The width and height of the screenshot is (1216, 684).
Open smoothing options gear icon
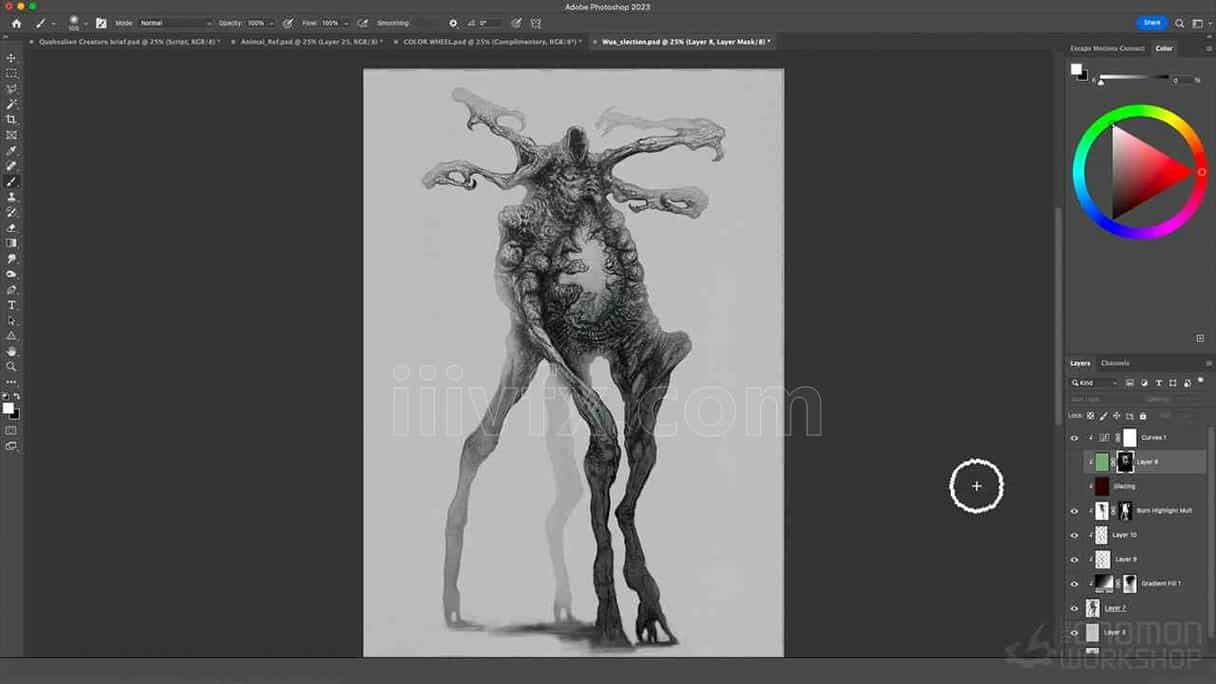coord(453,23)
